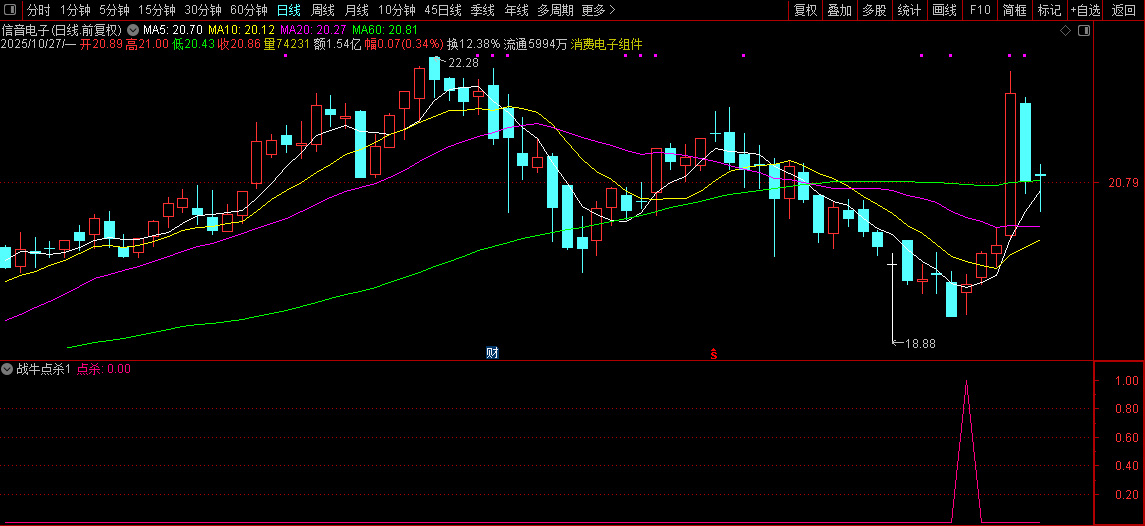This screenshot has height=526, width=1145.
Task: Open the 多股 multi-stock view
Action: 873,10
